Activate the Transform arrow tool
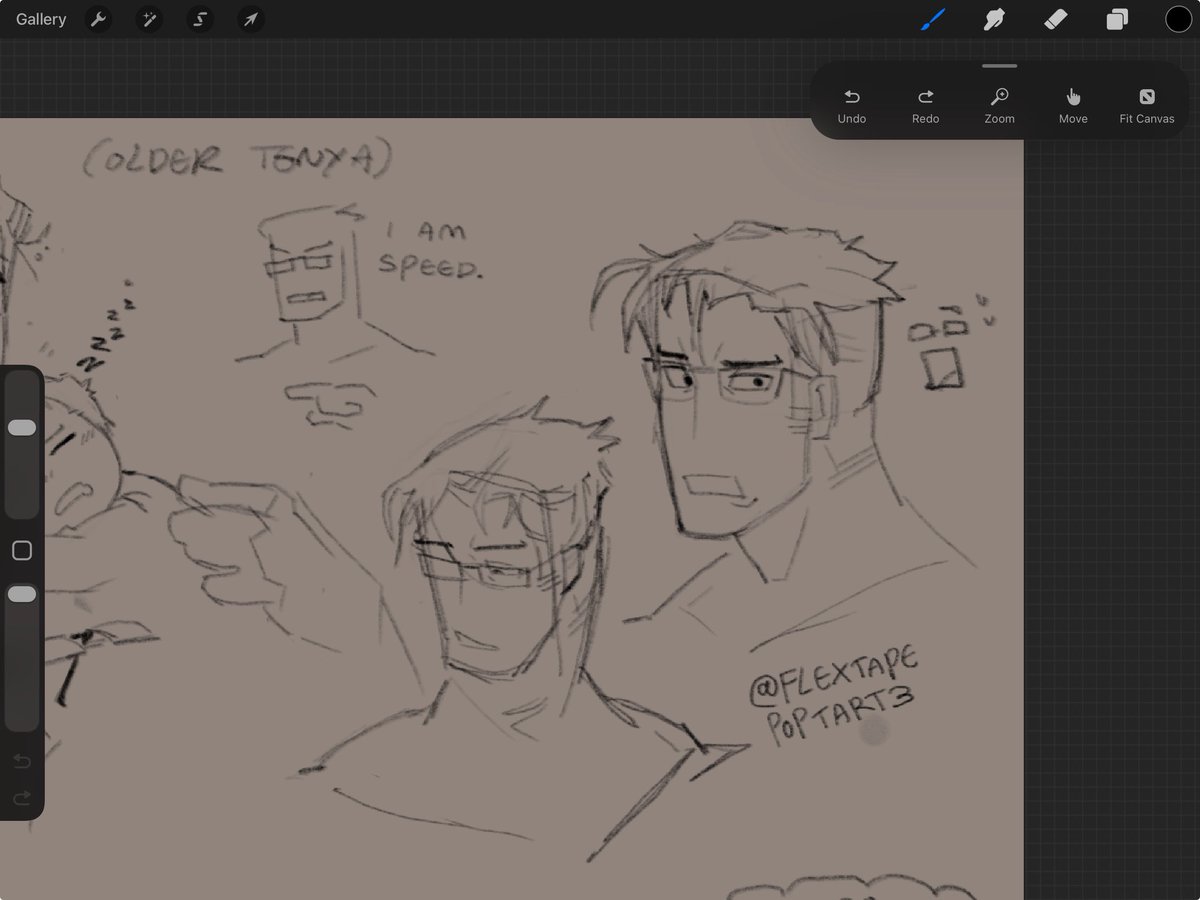The width and height of the screenshot is (1200, 900). pos(251,19)
